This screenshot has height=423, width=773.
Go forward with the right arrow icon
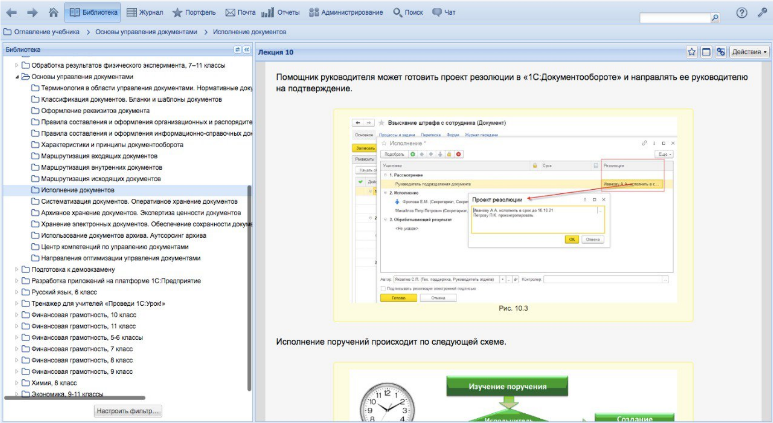coord(32,13)
